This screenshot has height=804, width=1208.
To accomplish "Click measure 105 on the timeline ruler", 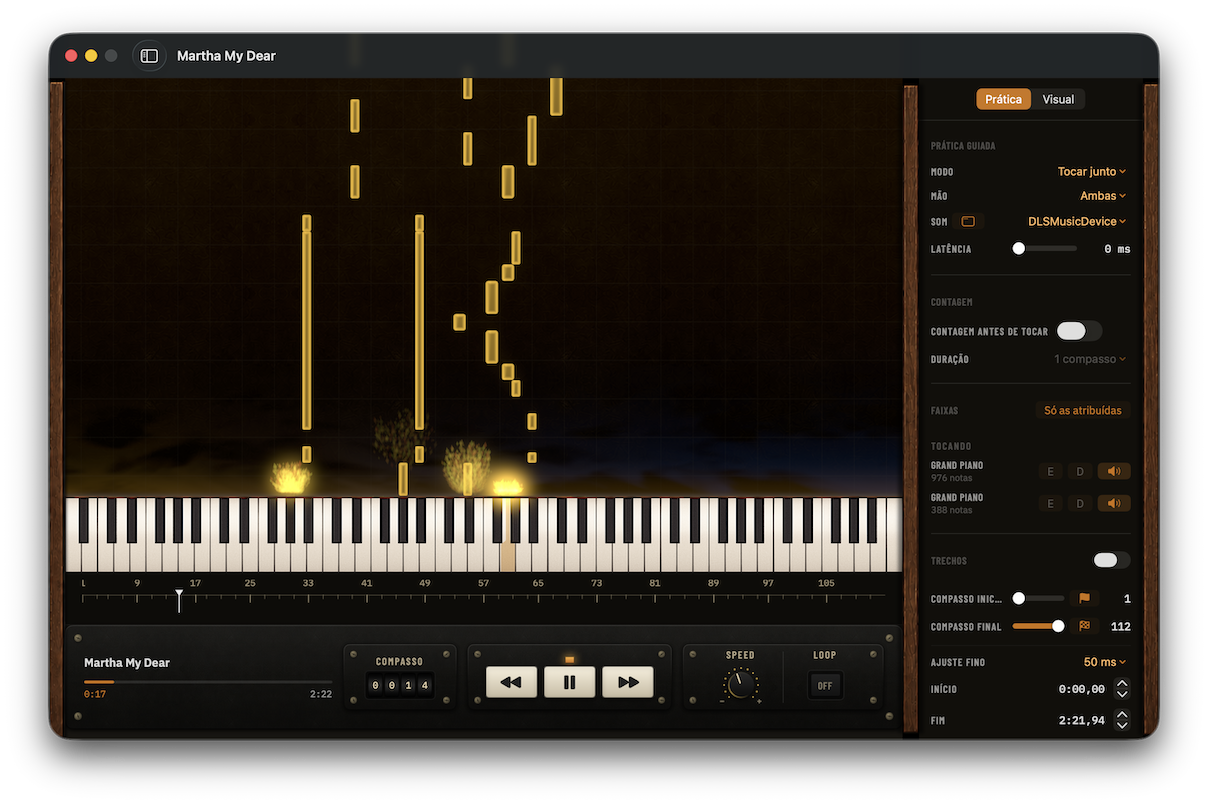I will coord(826,583).
